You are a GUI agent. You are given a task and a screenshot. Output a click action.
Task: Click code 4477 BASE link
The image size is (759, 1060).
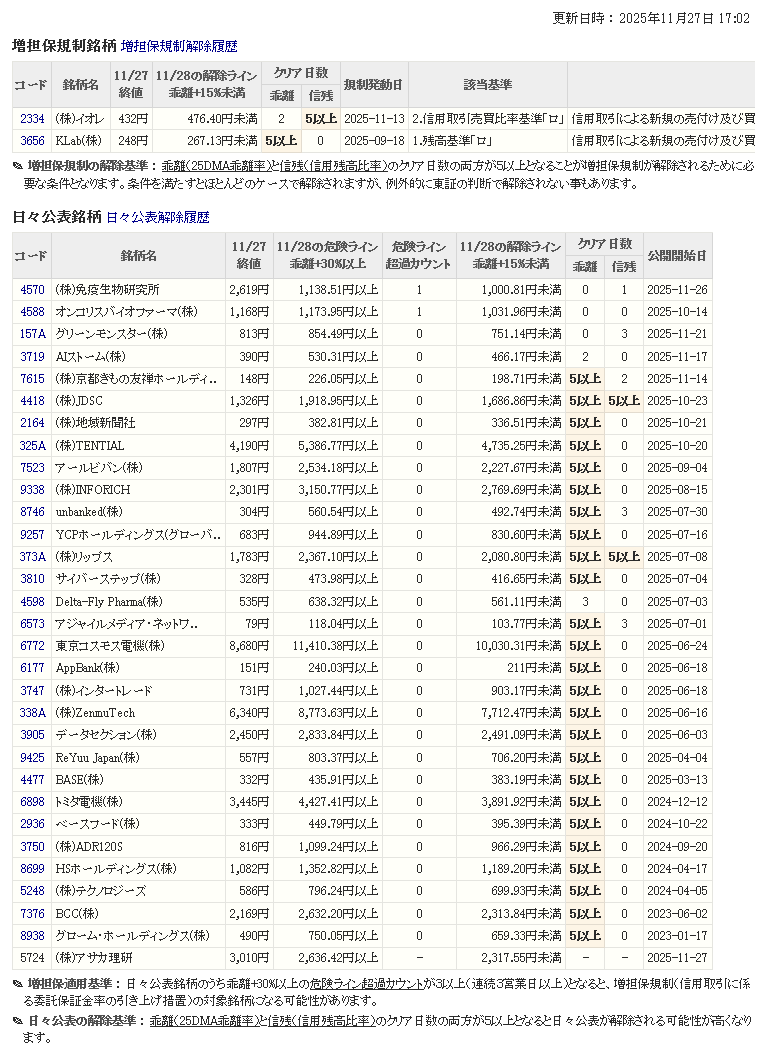coord(32,779)
